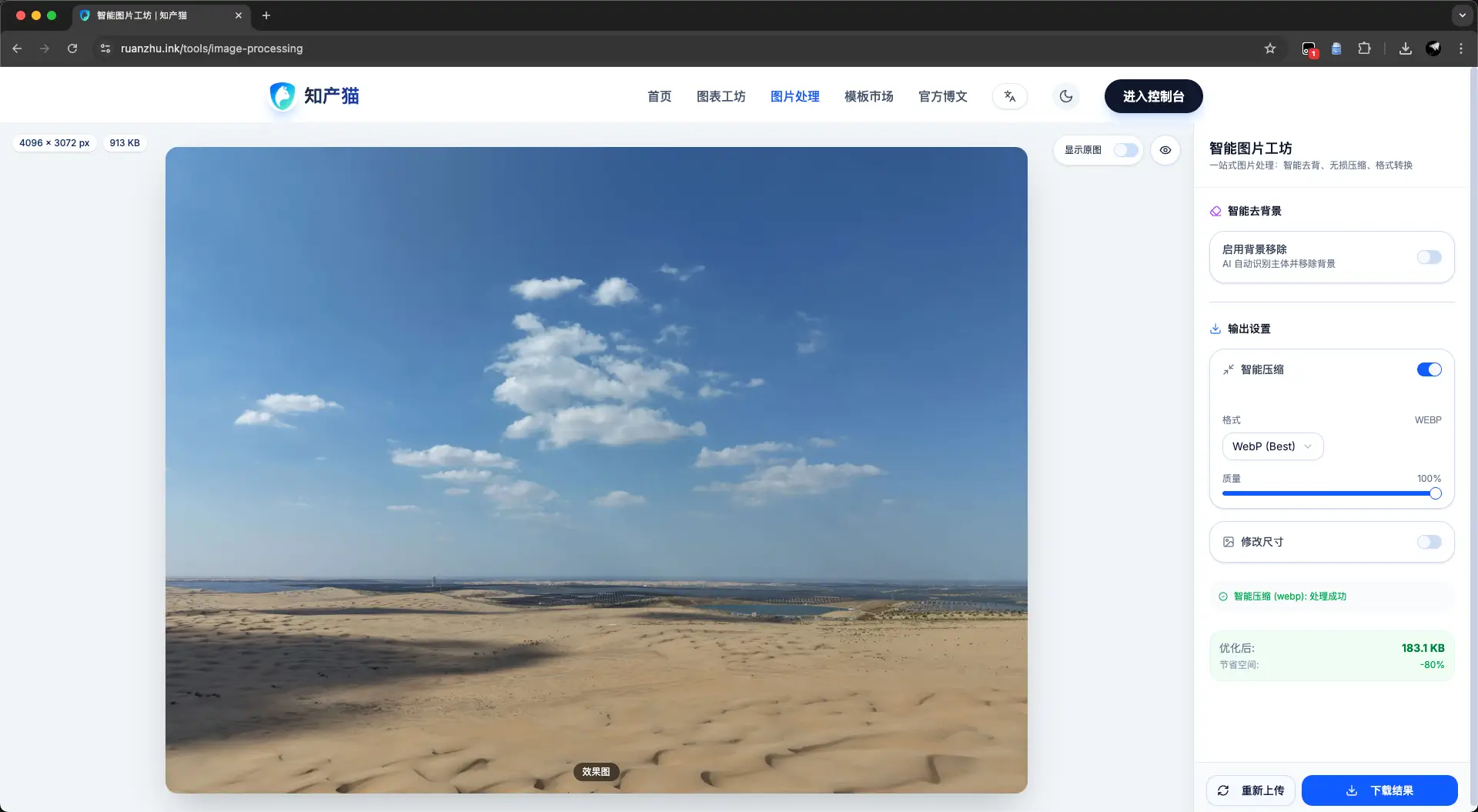Image resolution: width=1478 pixels, height=812 pixels.
Task: Open the Chrome three-dot menu
Action: (1461, 48)
